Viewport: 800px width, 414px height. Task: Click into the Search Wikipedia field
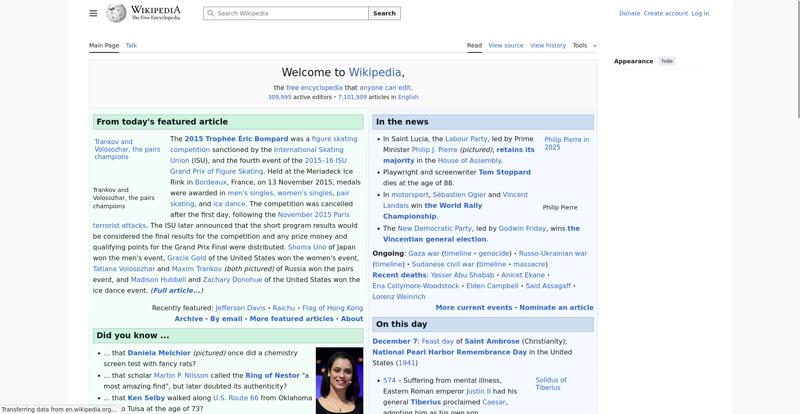pyautogui.click(x=290, y=14)
